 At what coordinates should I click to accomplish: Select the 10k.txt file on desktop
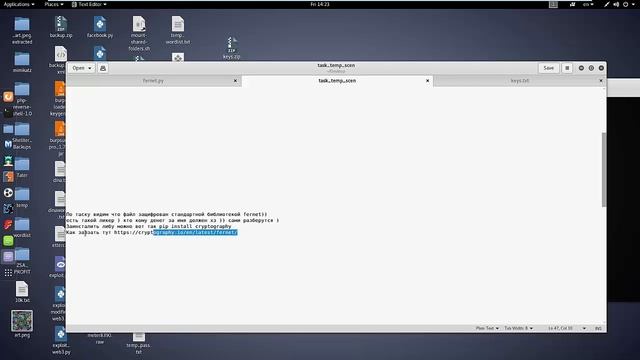[x=22, y=292]
